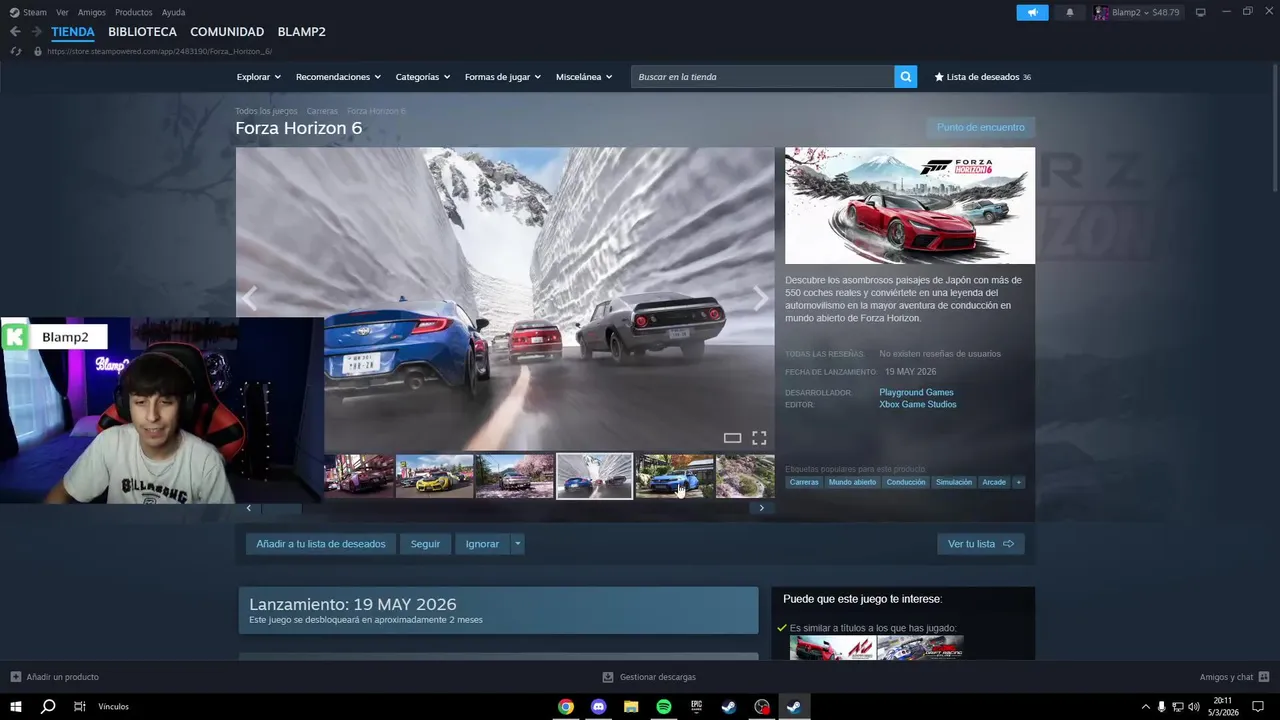Click the Conducción tag
Screen dimensions: 1280x720
pos(906,482)
